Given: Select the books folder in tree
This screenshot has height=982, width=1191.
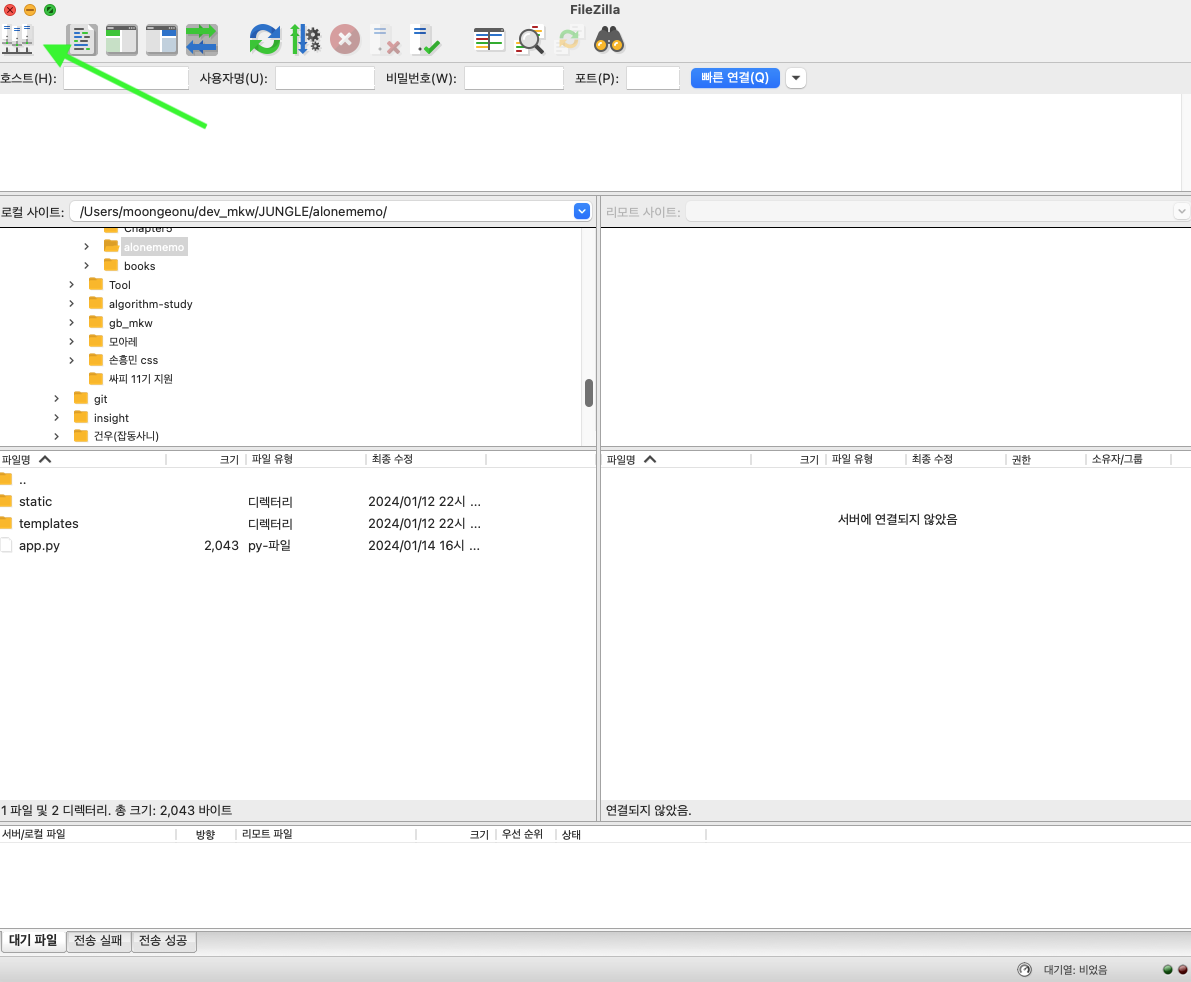Looking at the screenshot, I should [139, 266].
